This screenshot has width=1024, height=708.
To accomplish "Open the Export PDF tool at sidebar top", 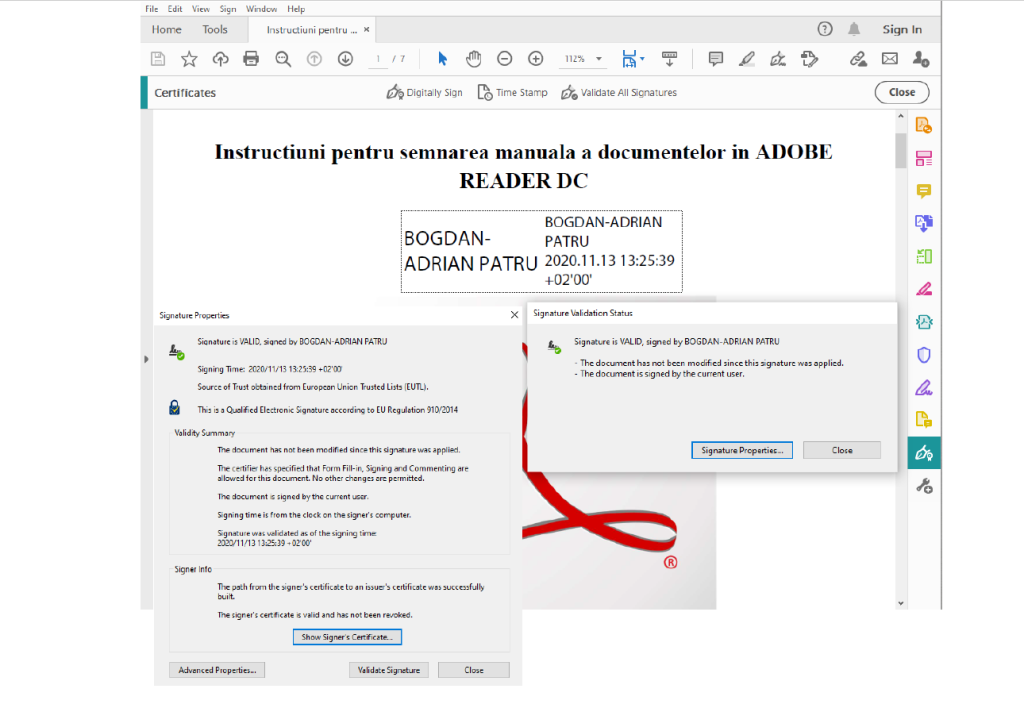I will (922, 124).
